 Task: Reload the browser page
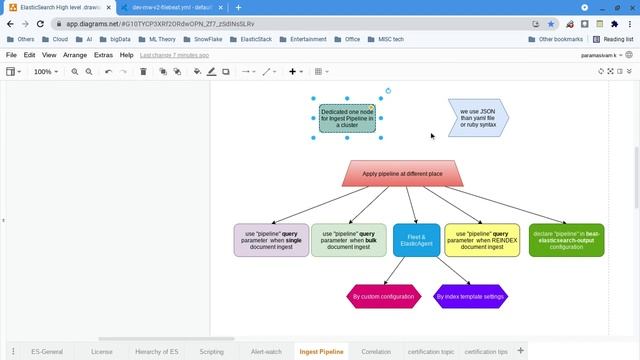pyautogui.click(x=40, y=24)
